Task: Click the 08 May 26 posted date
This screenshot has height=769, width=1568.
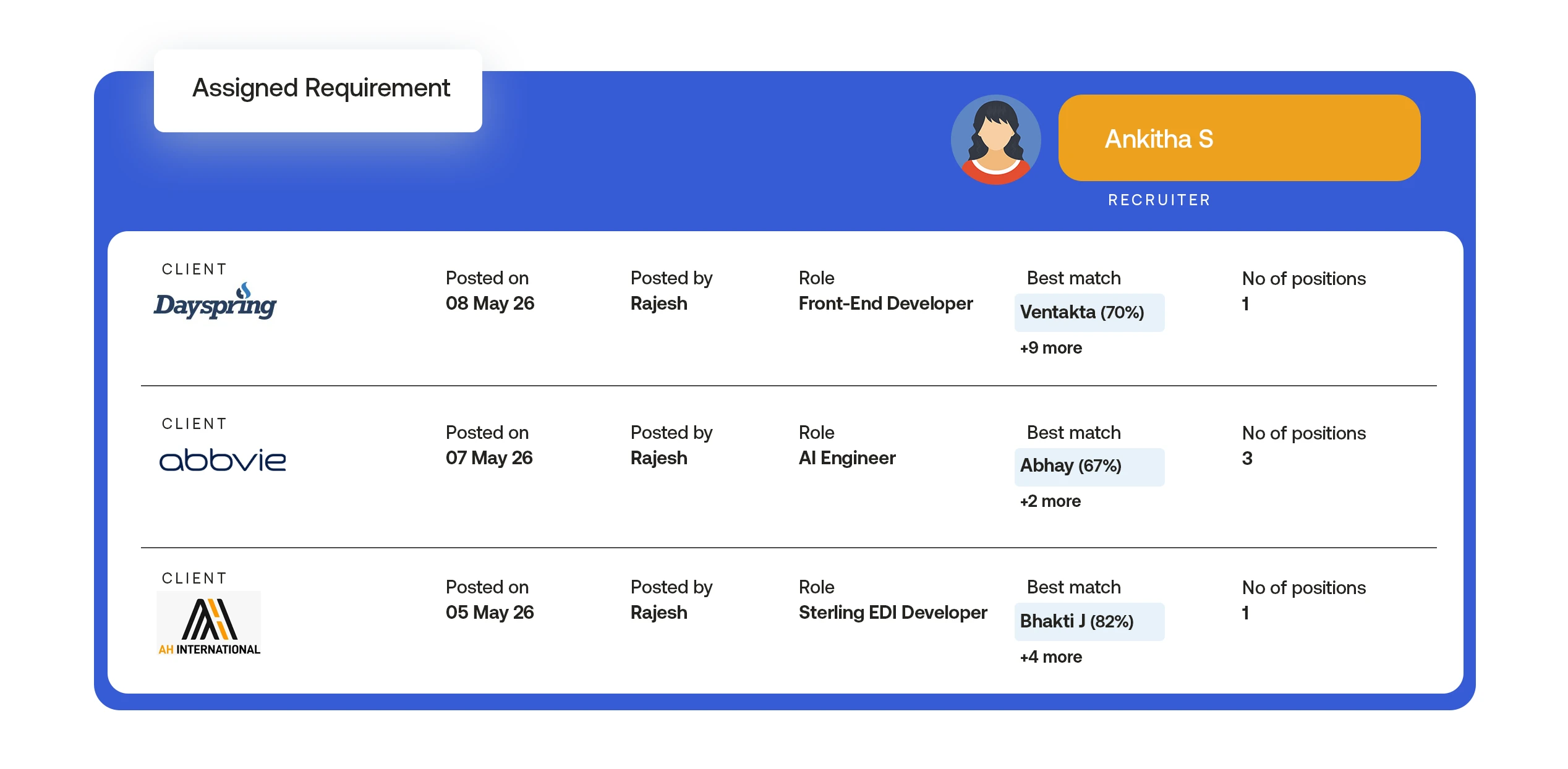Action: click(490, 304)
